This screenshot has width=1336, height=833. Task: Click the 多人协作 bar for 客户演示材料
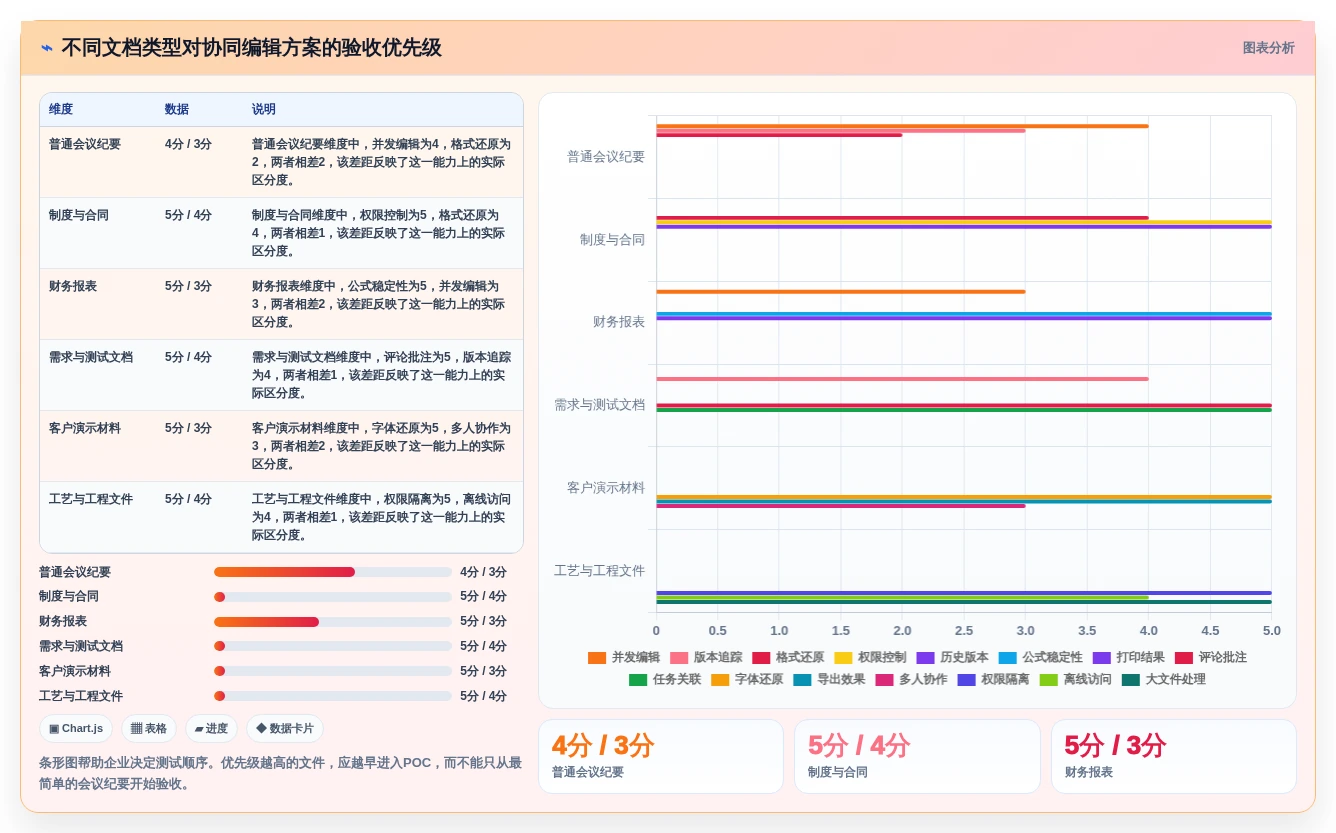point(841,506)
